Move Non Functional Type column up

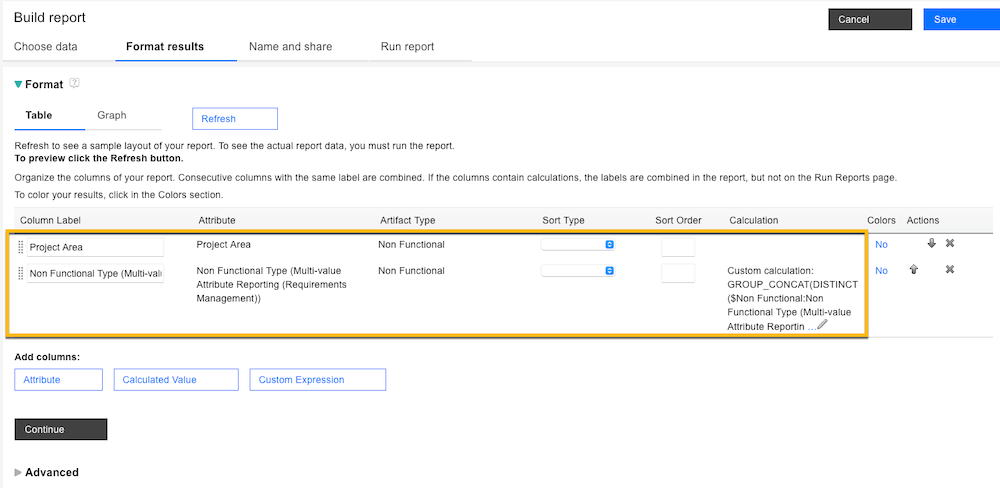pyautogui.click(x=913, y=270)
